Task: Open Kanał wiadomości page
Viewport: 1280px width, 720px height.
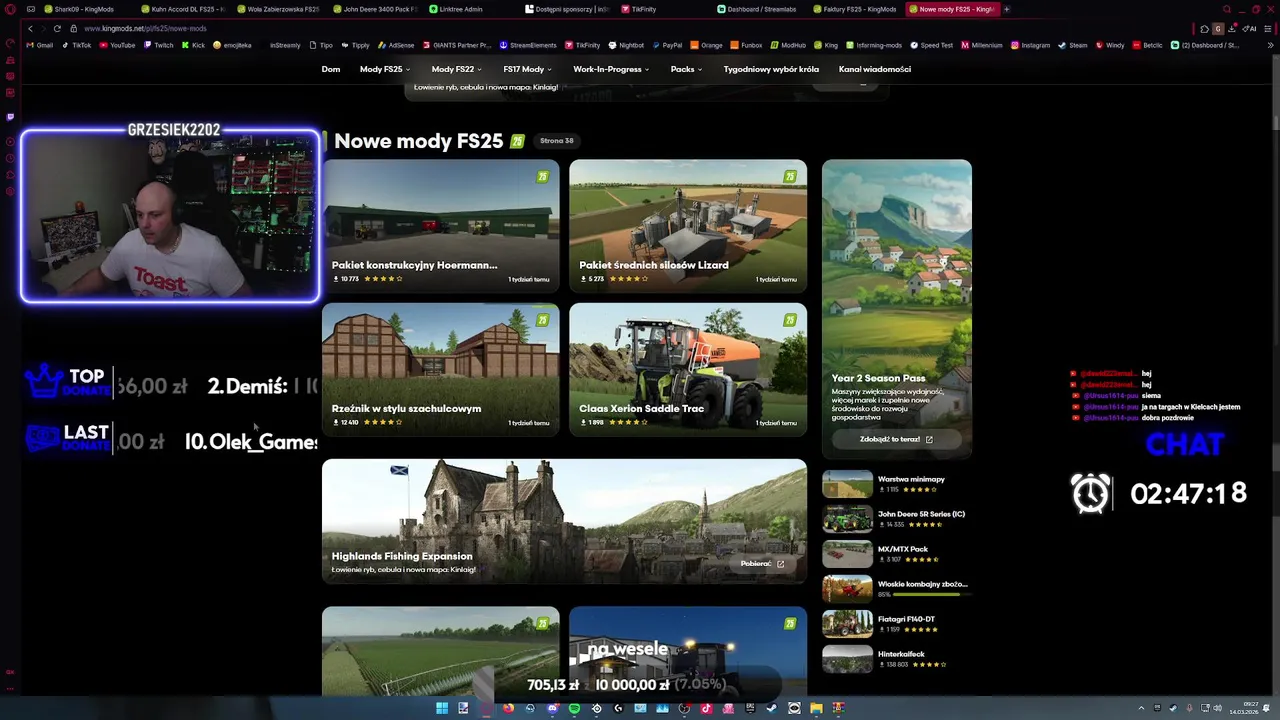Action: (875, 69)
